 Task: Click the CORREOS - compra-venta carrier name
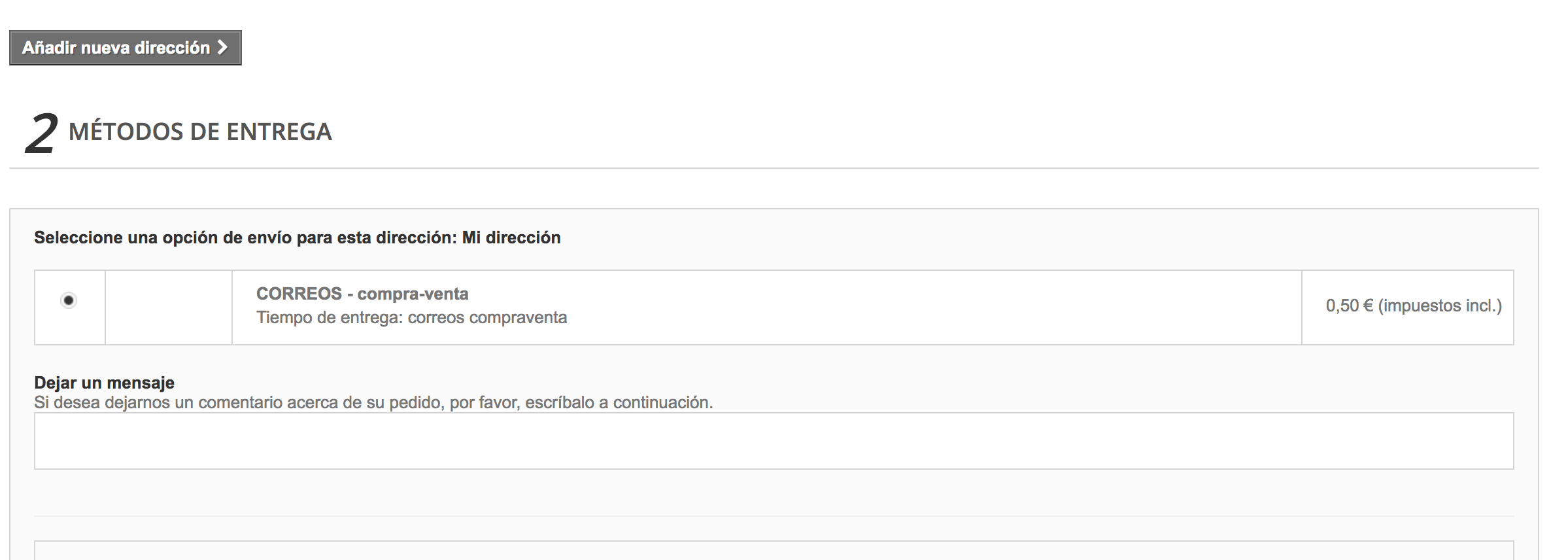(362, 294)
